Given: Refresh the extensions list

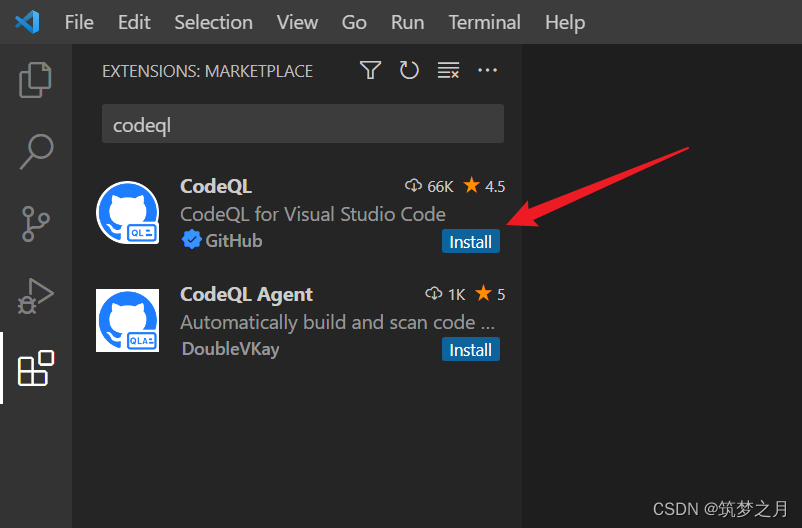Looking at the screenshot, I should coord(409,71).
